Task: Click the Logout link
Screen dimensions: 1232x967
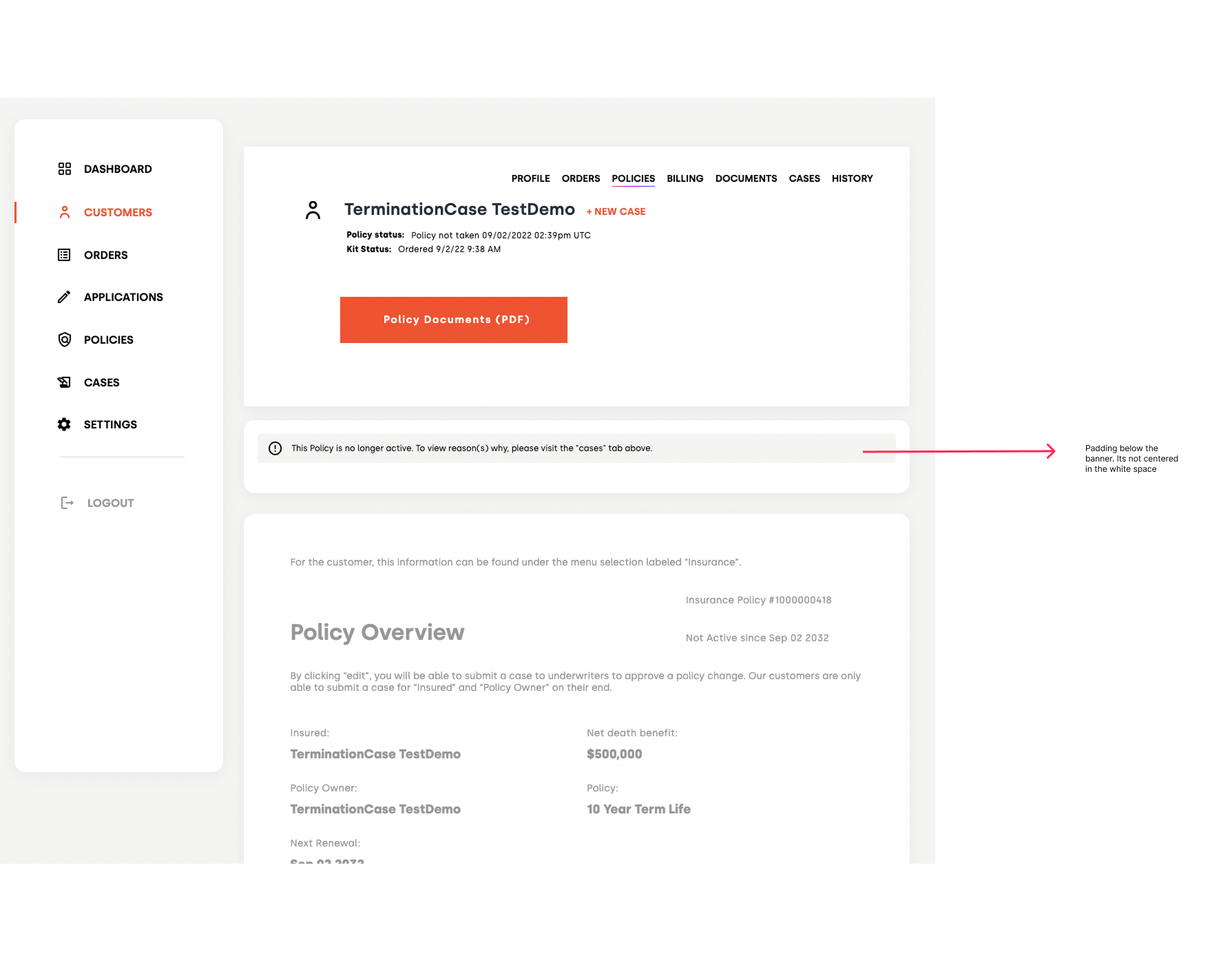Action: coord(110,503)
